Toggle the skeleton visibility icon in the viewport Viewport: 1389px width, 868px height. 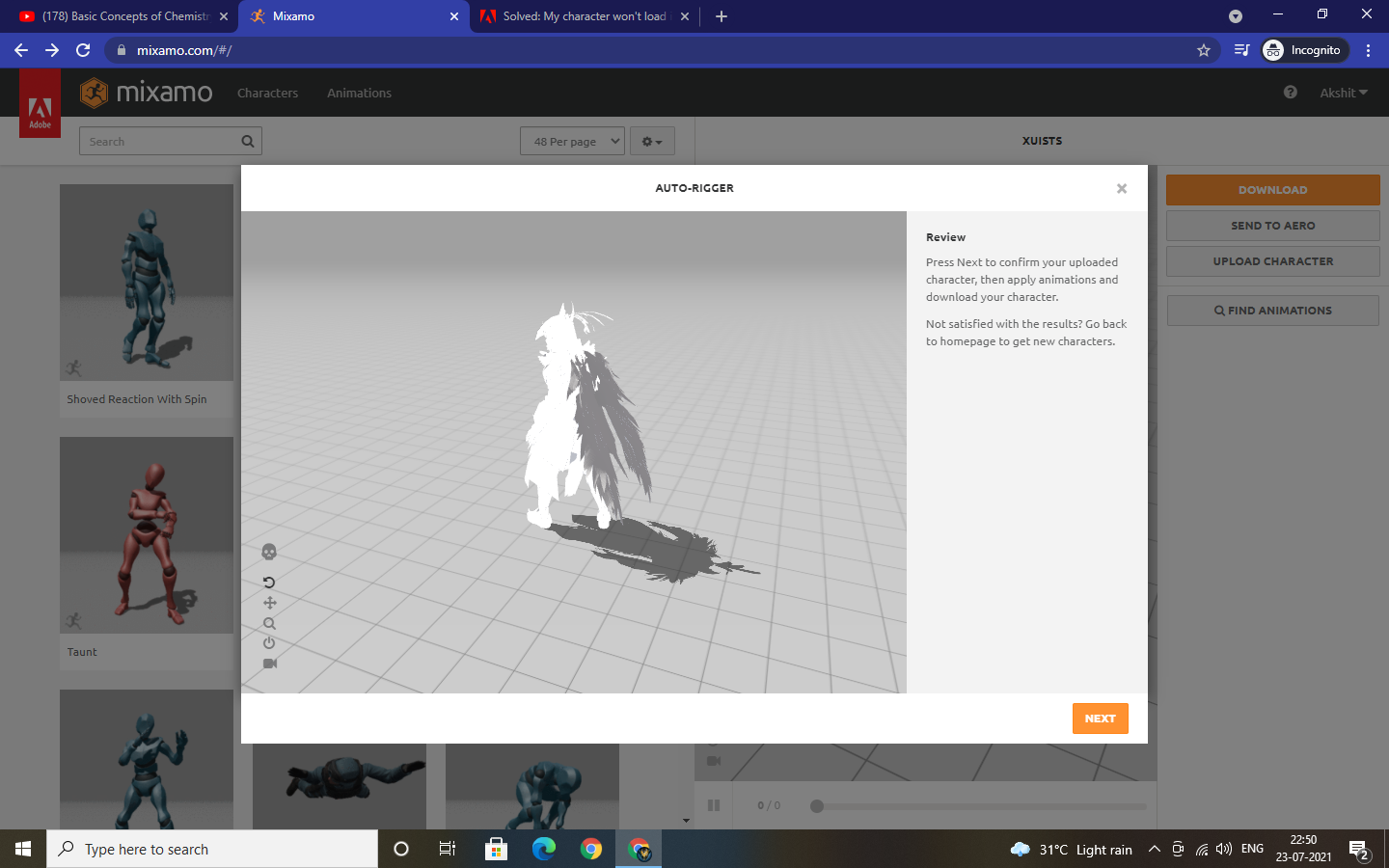pos(269,551)
